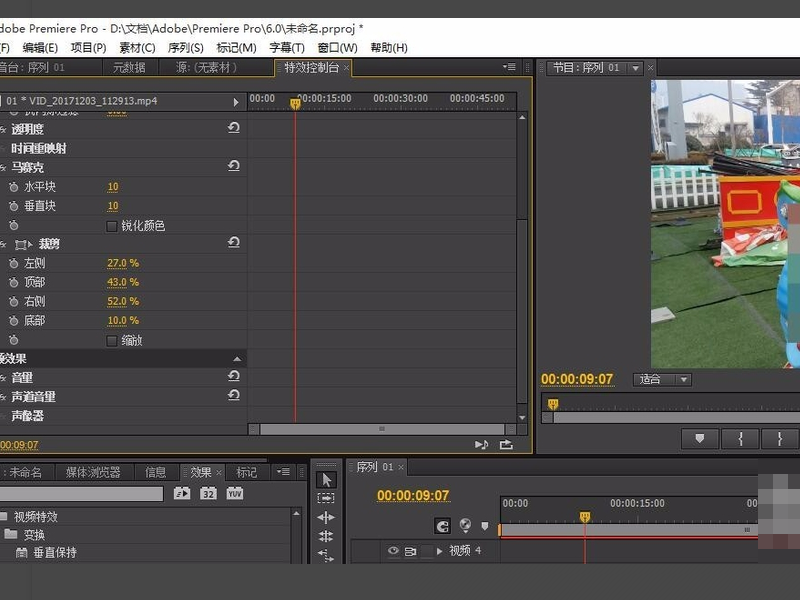
Task: Open the 编辑(E) menu
Action: click(40, 48)
